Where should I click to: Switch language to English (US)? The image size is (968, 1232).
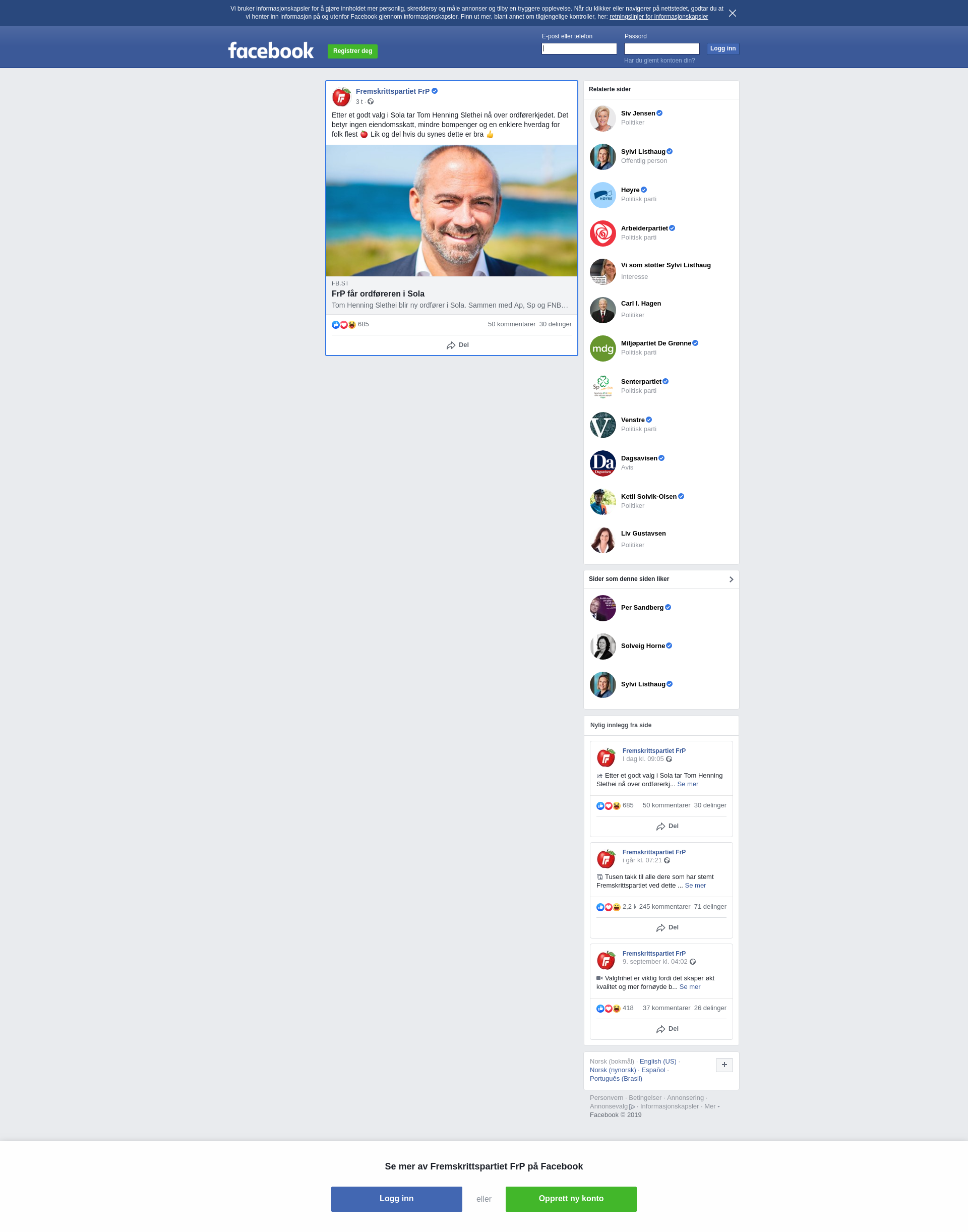657,1062
